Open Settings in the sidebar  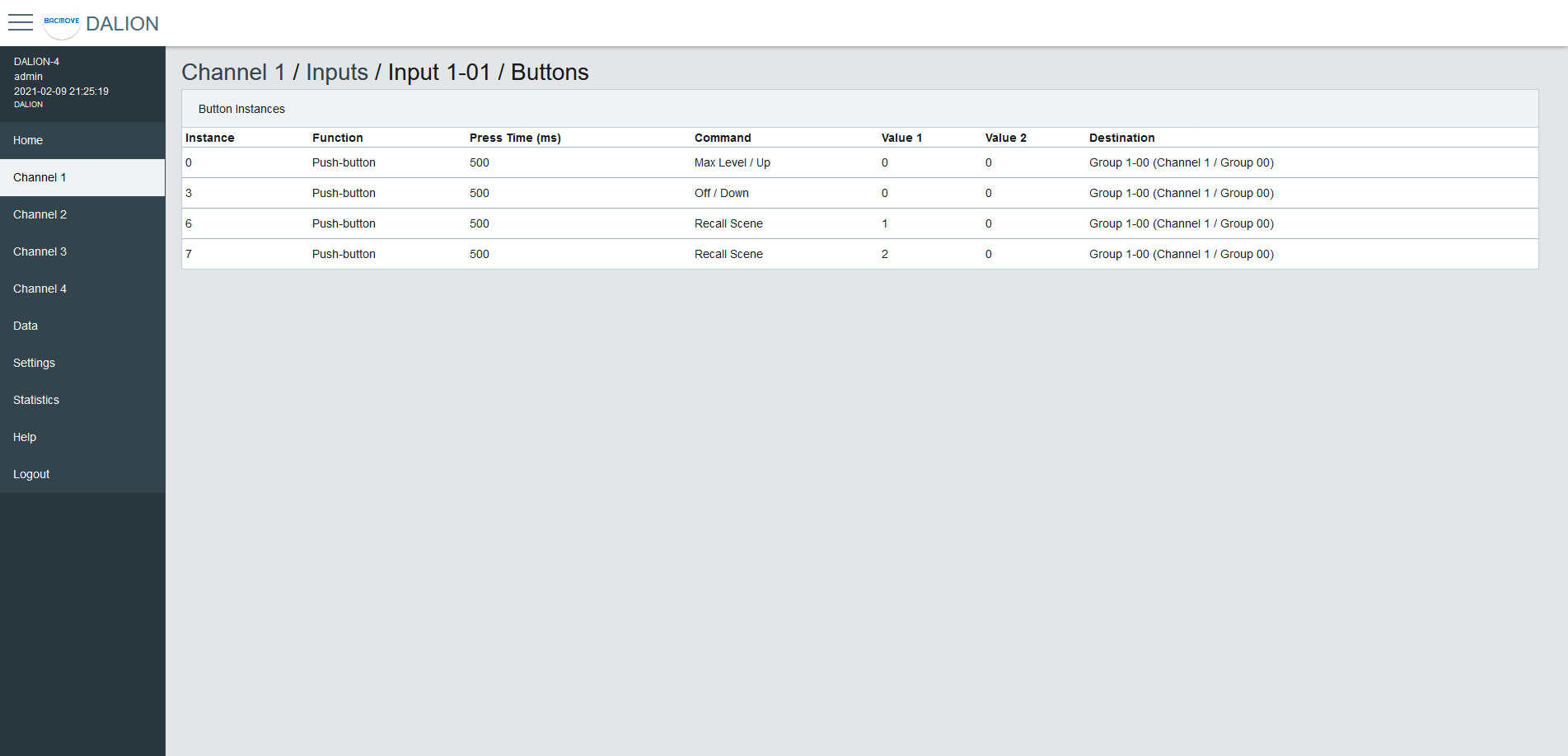[x=34, y=363]
